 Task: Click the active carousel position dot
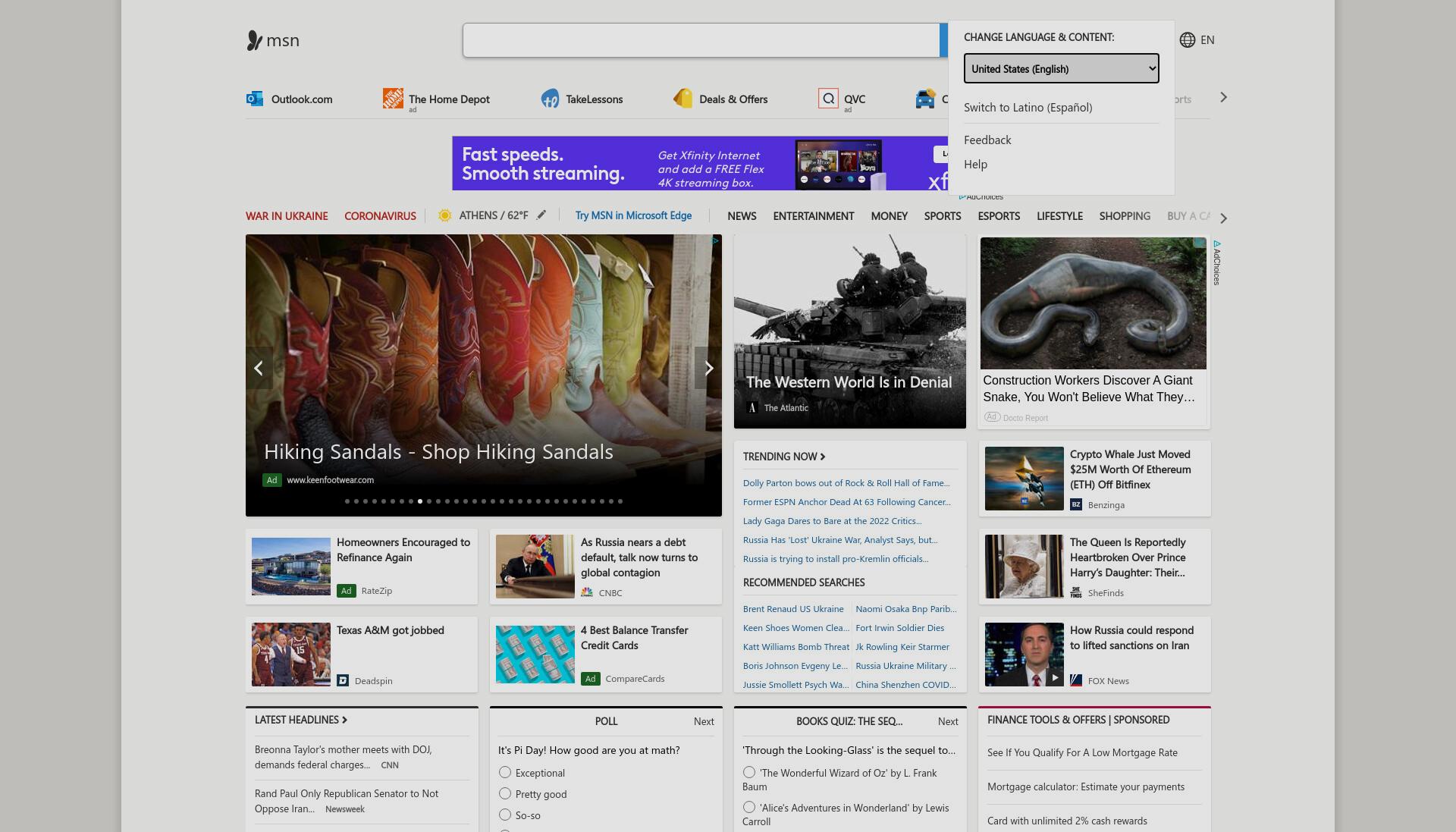(420, 501)
